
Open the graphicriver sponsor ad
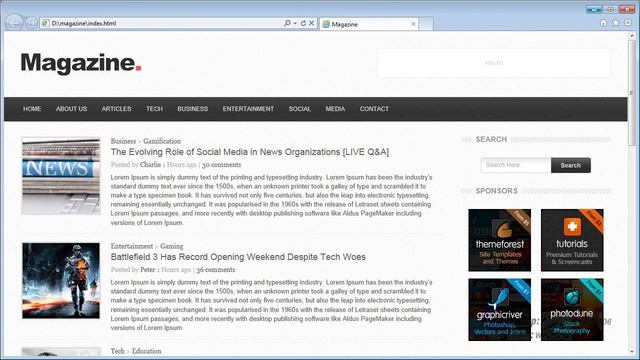click(x=500, y=309)
